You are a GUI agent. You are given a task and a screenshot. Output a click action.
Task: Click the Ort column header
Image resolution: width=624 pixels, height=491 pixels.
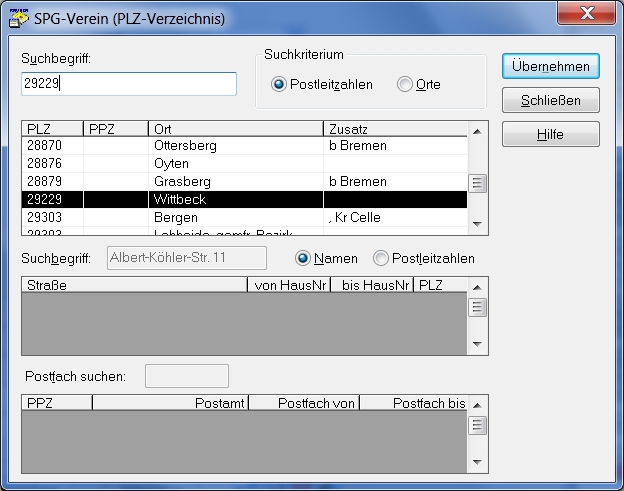pyautogui.click(x=235, y=129)
